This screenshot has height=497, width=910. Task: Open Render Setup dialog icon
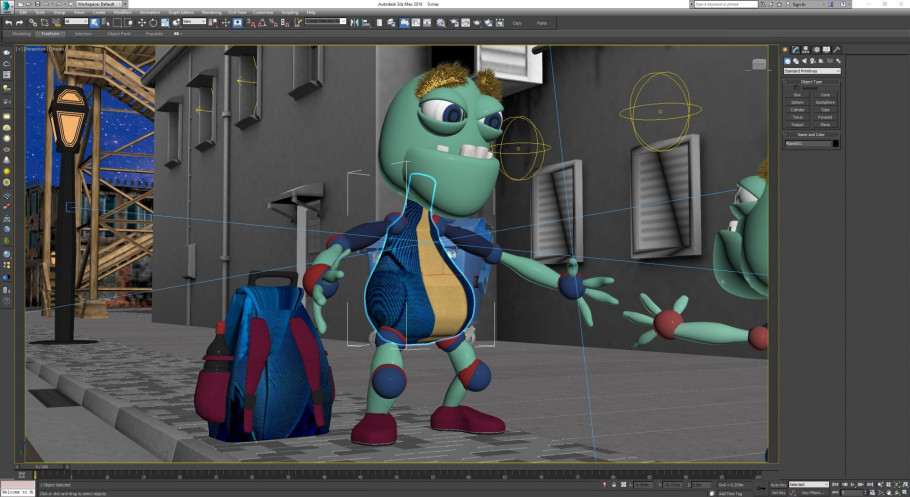tap(454, 23)
